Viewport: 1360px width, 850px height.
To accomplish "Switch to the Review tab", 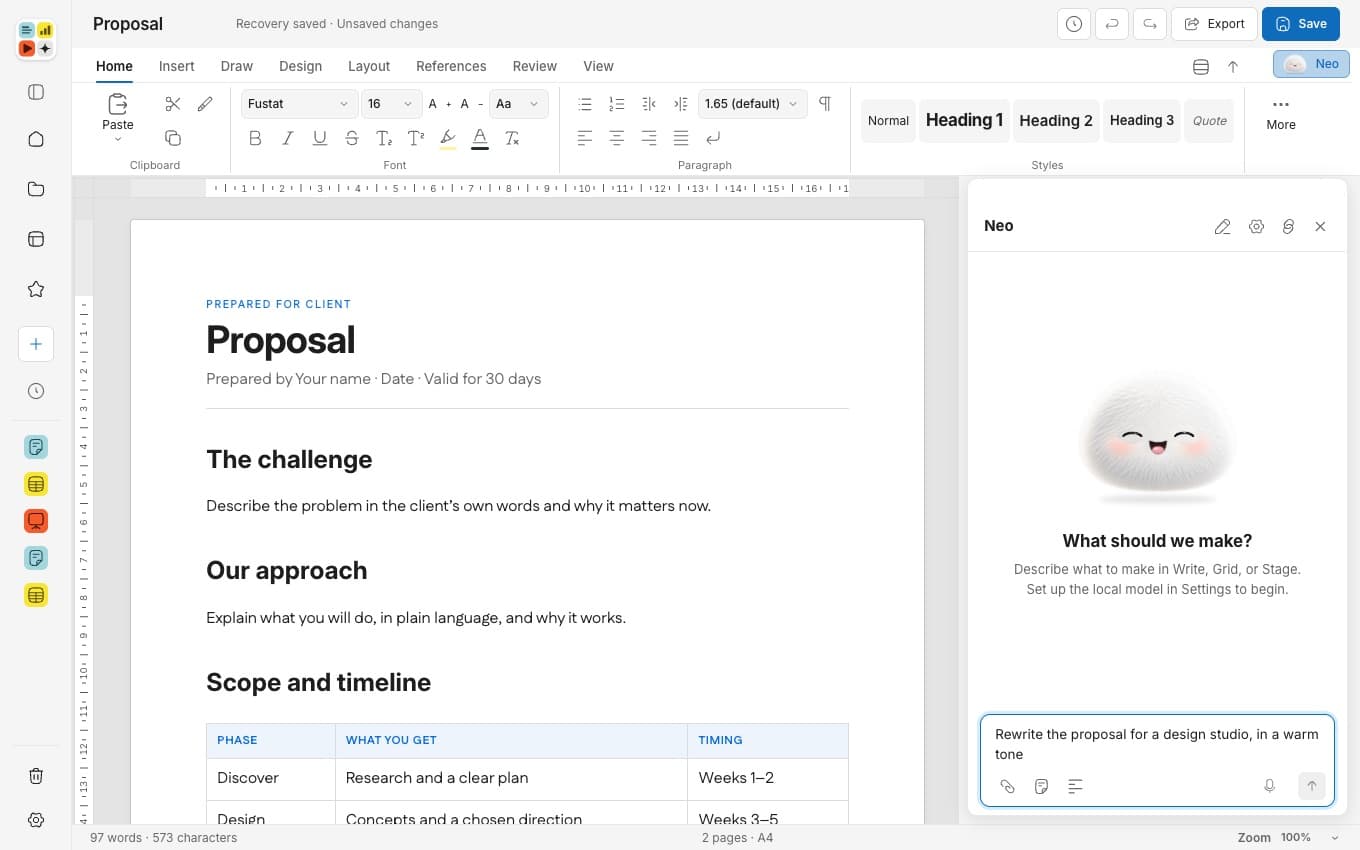I will pos(534,66).
